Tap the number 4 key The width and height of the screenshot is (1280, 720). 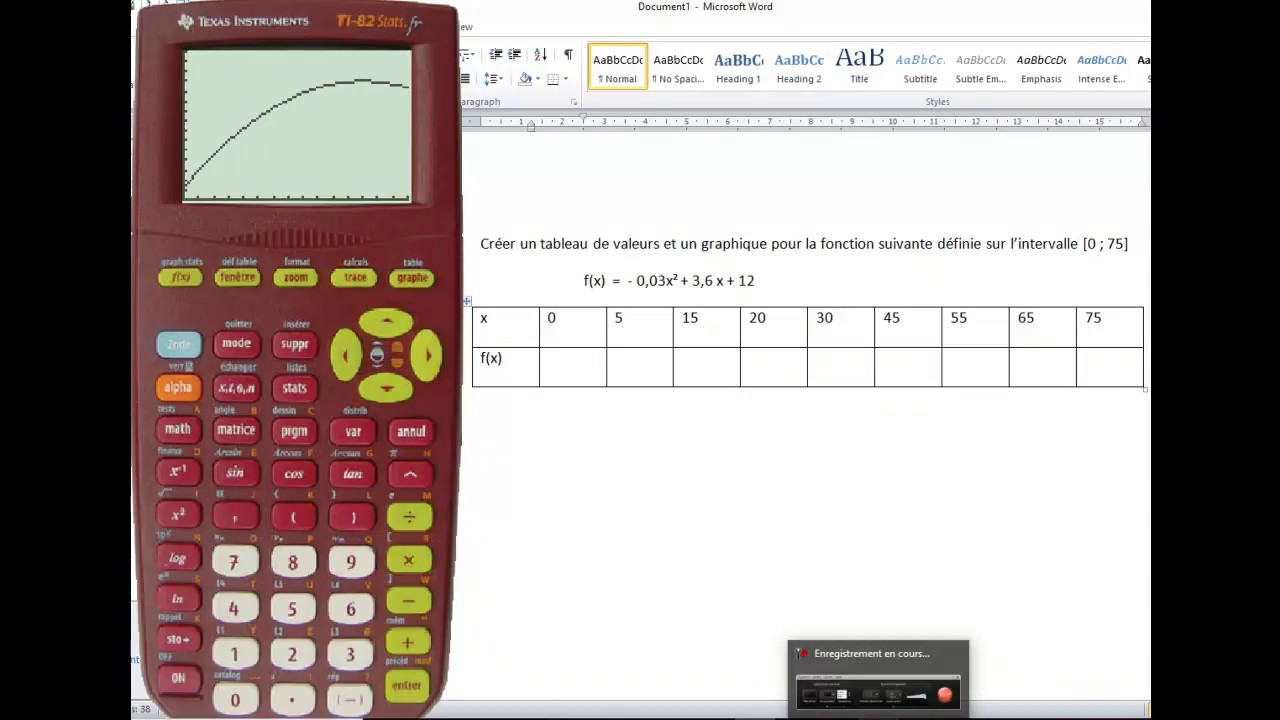click(x=234, y=609)
